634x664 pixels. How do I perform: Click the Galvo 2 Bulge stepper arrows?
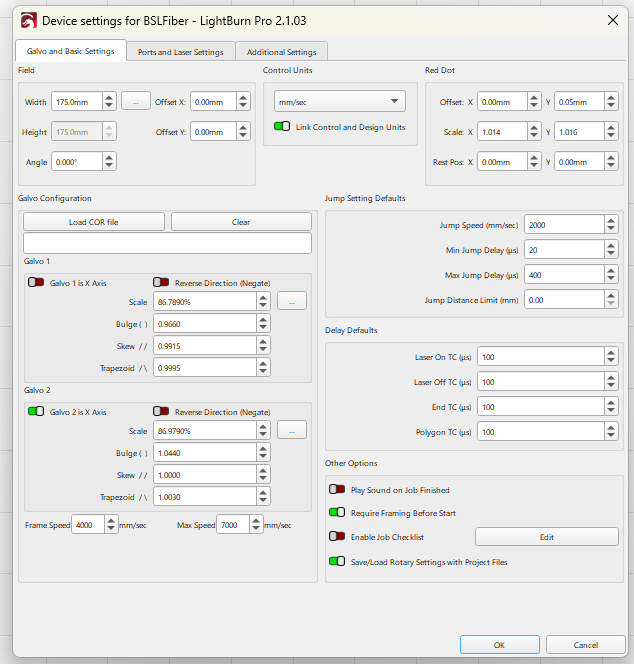click(x=263, y=453)
